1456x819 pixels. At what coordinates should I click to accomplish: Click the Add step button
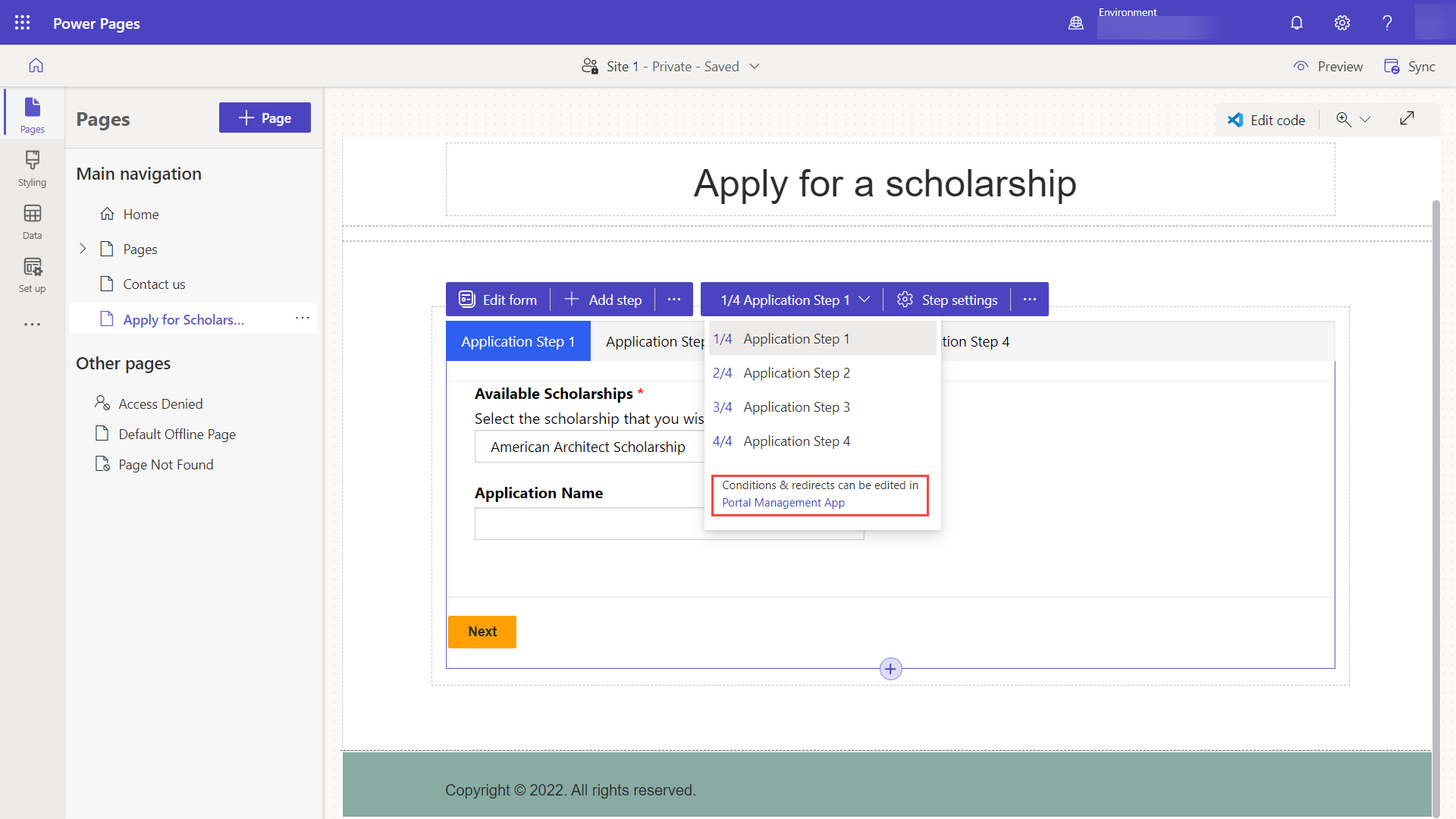(x=603, y=299)
